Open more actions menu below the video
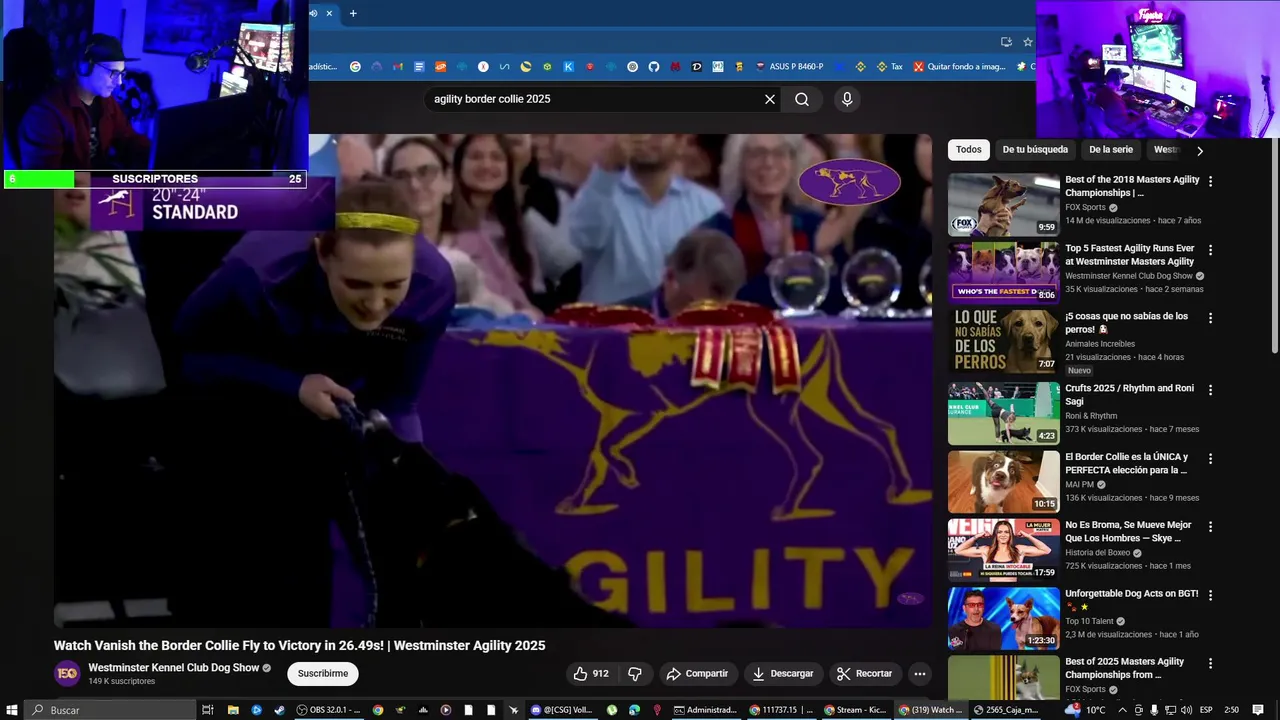 tap(920, 674)
